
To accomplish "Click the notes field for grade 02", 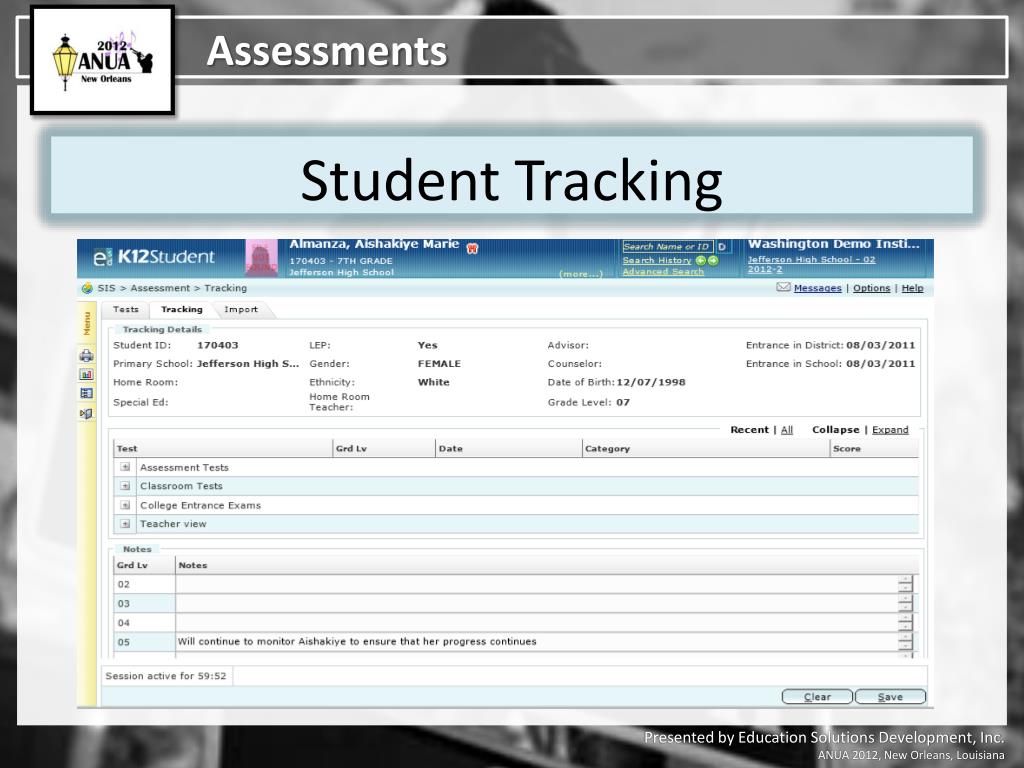I will [x=537, y=584].
